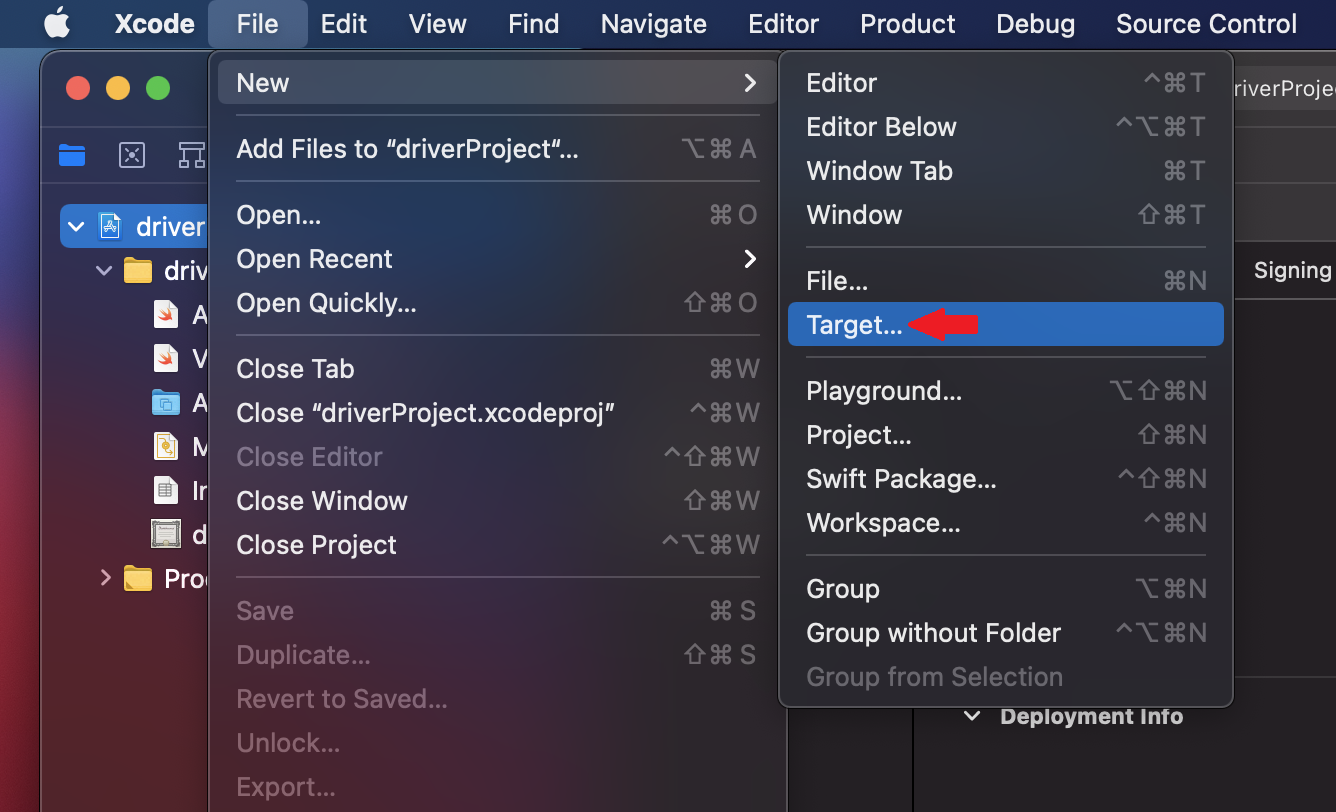Collapse the Deployment Info section
1336x812 pixels.
[971, 716]
